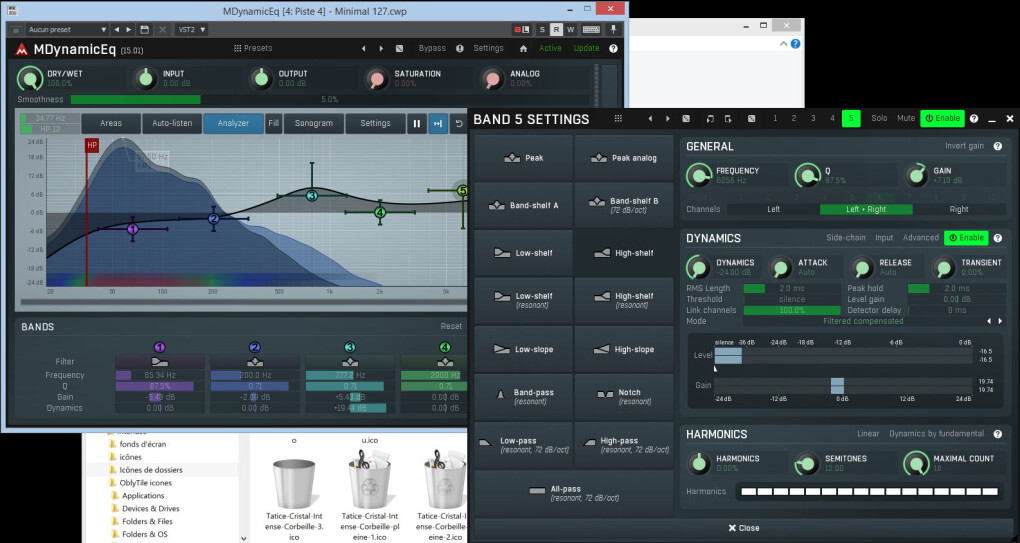Click the undo icon in the equalizer toolbar

pos(459,123)
